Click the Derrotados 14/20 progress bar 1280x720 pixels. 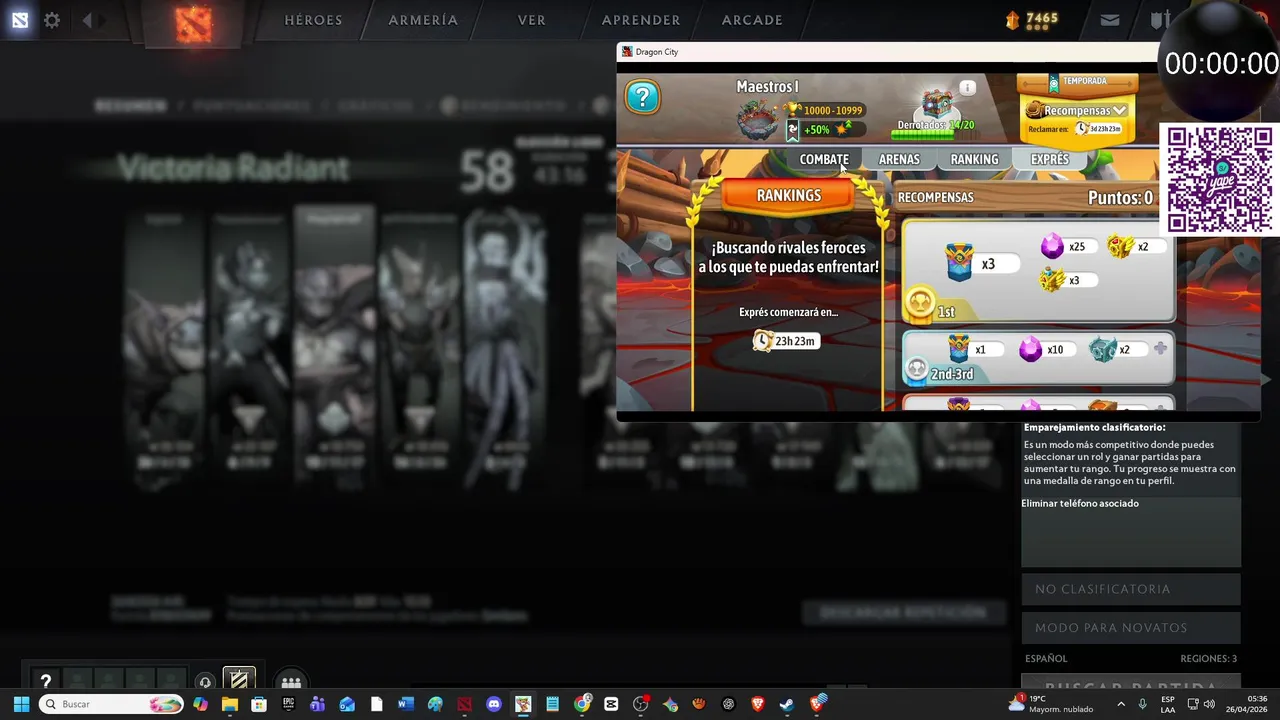[935, 134]
